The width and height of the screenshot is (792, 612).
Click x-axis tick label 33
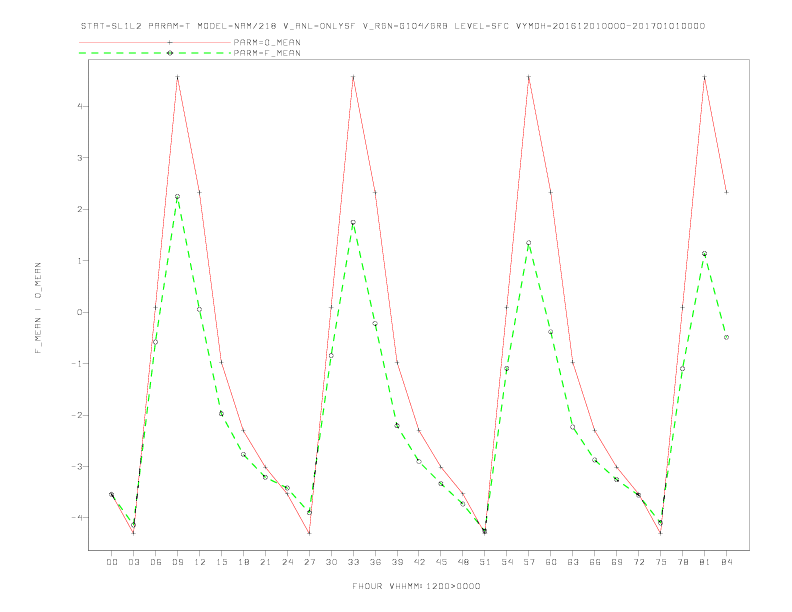coord(353,562)
